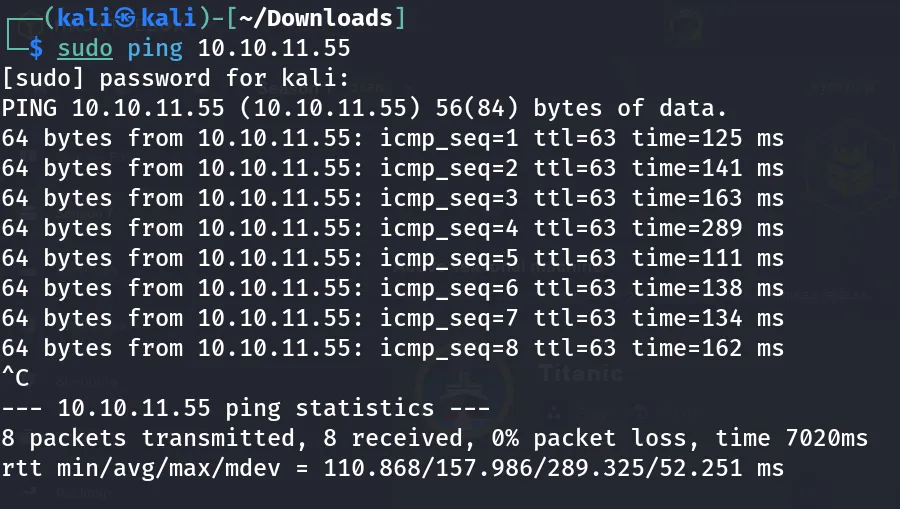Click the ^C interrupt marker
The image size is (900, 509).
pos(15,378)
